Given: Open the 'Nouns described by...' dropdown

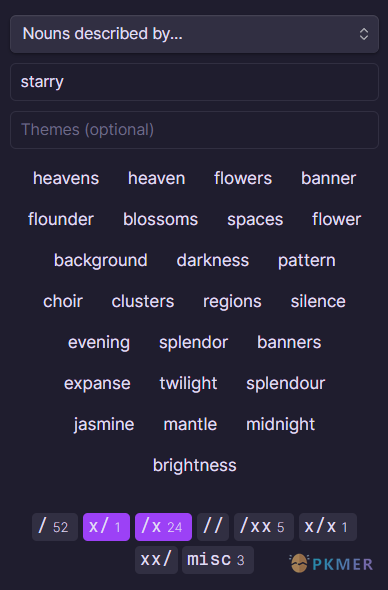Looking at the screenshot, I should (194, 34).
